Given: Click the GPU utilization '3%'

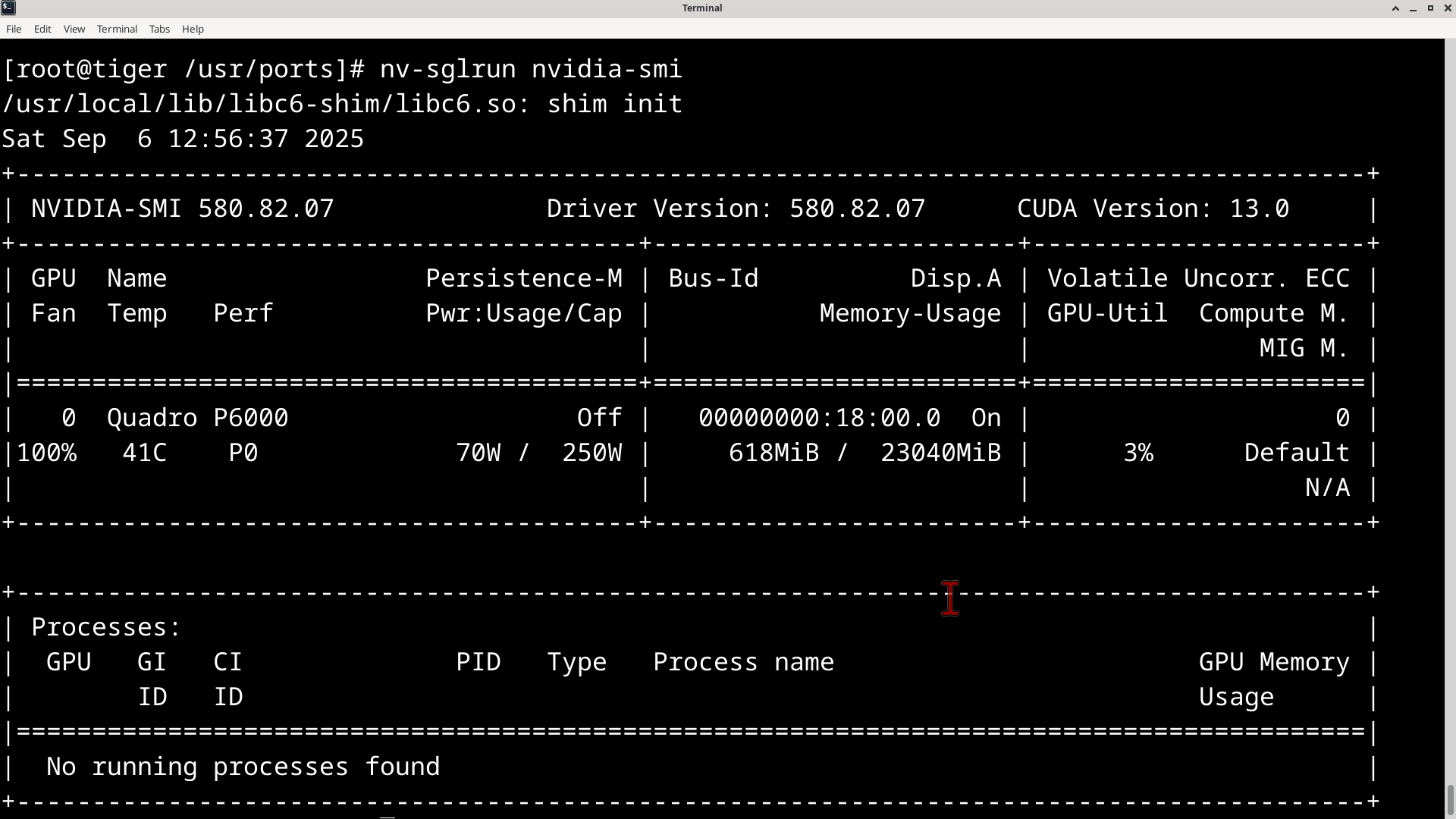Looking at the screenshot, I should [1138, 453].
